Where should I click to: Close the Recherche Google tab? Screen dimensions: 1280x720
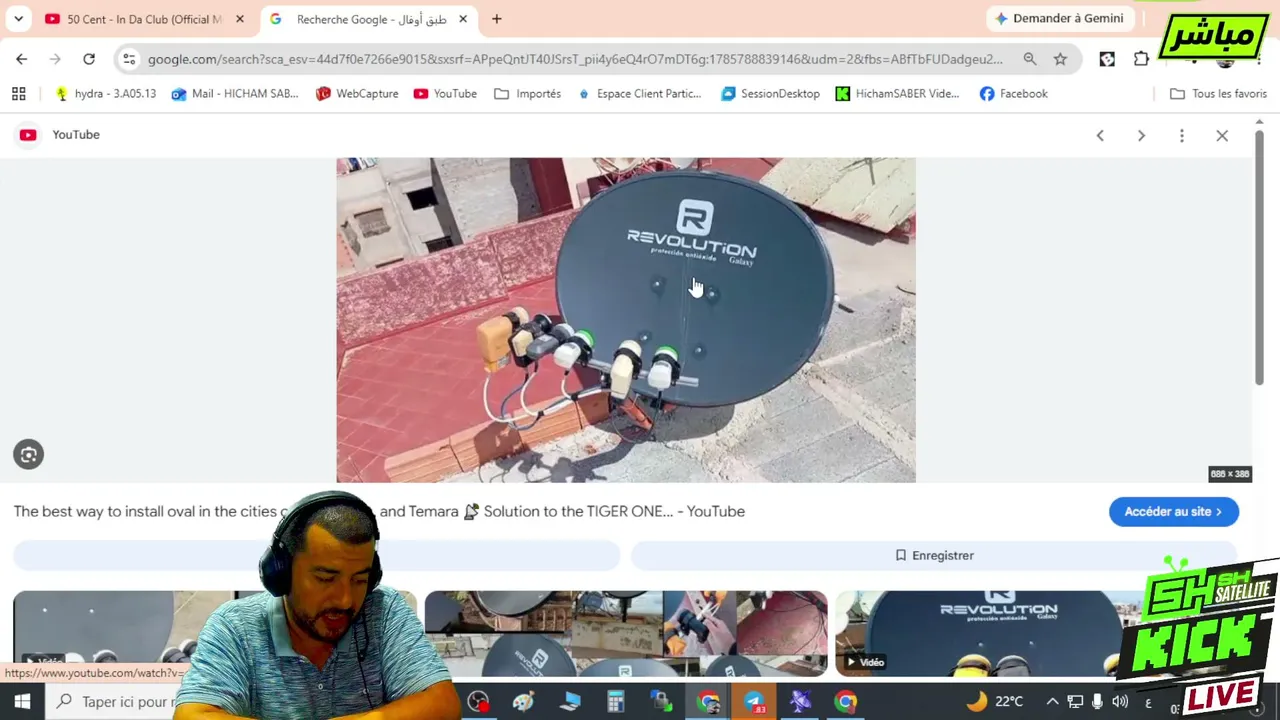[x=463, y=19]
